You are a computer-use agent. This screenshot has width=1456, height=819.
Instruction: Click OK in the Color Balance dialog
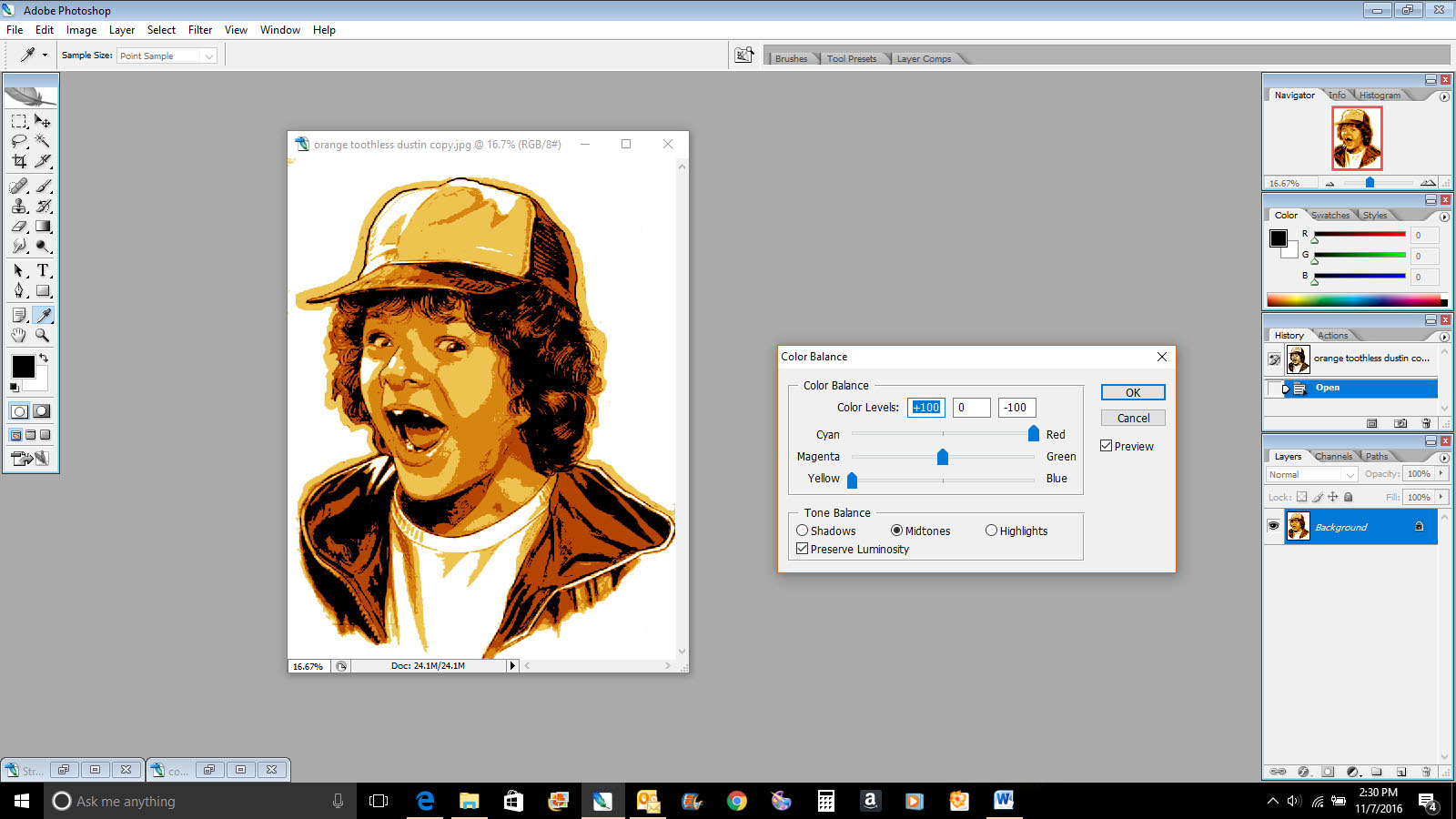coord(1133,392)
